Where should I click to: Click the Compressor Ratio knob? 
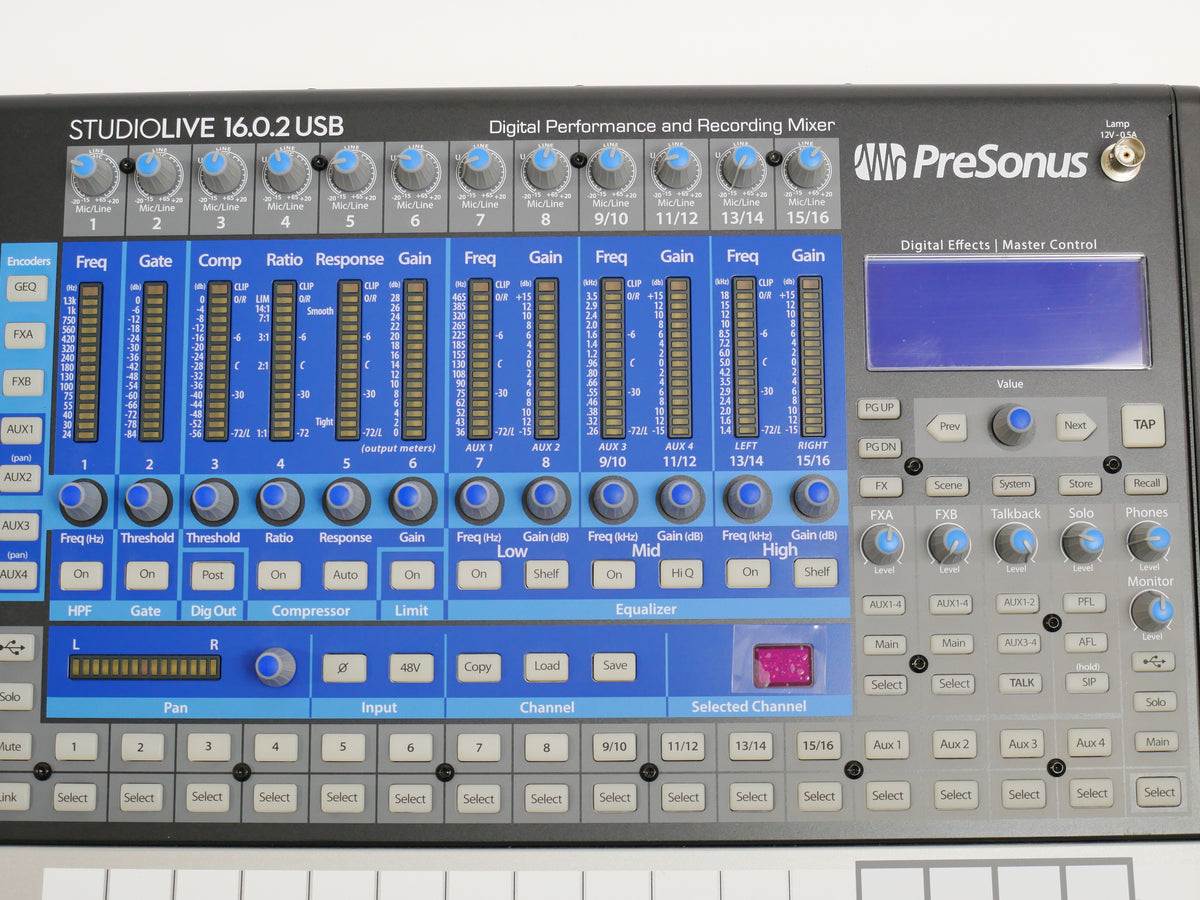click(x=280, y=500)
